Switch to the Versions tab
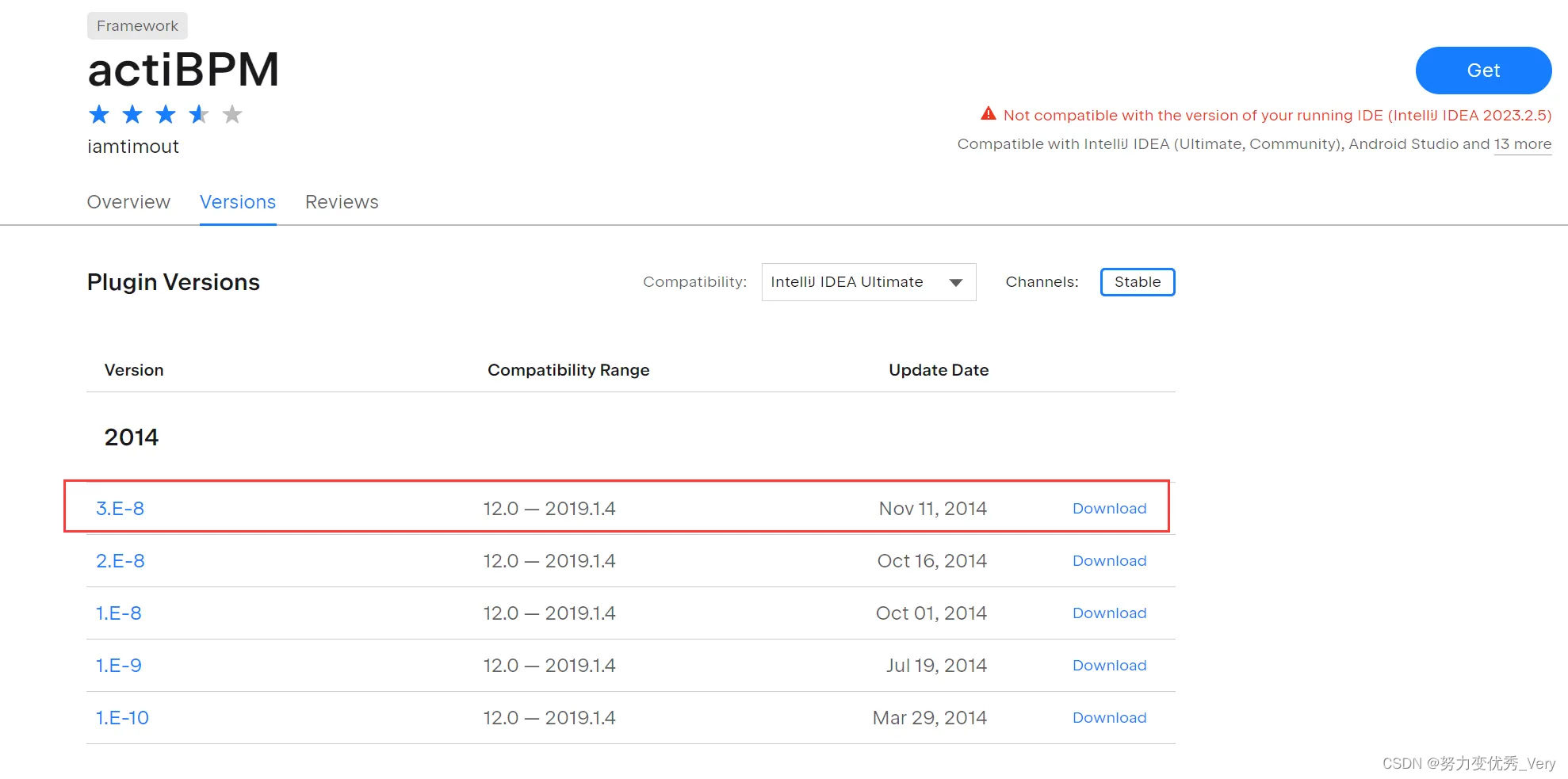Screen dimensions: 1568x779 238,202
